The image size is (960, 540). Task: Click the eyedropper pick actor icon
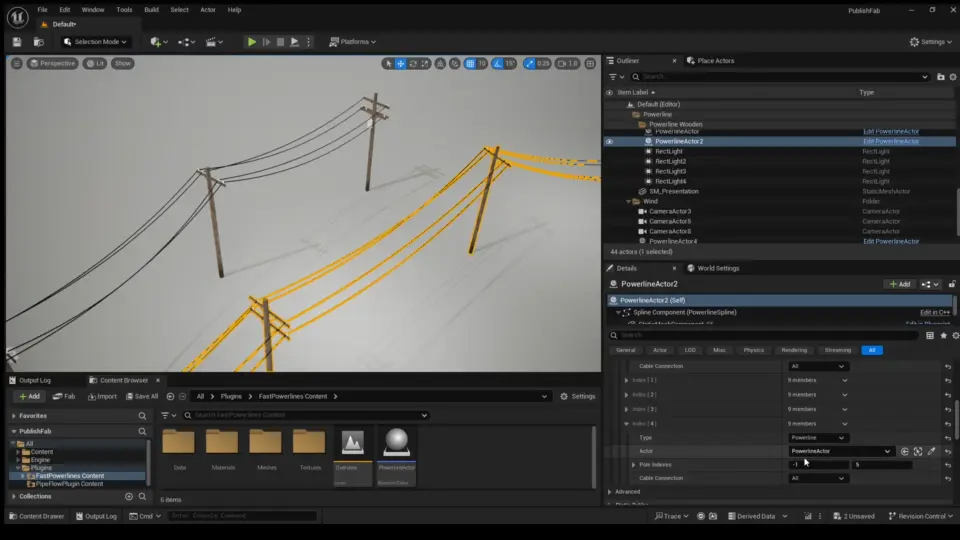[932, 451]
